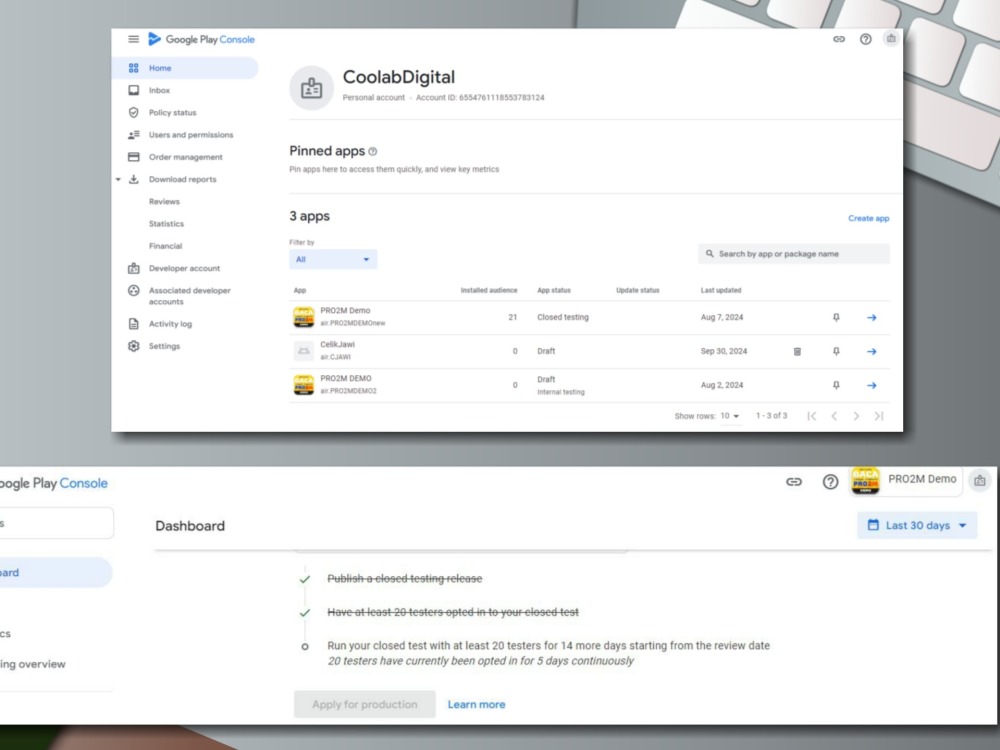Screen dimensions: 1000x750
Task: Click the Create app link
Action: pyautogui.click(x=868, y=218)
